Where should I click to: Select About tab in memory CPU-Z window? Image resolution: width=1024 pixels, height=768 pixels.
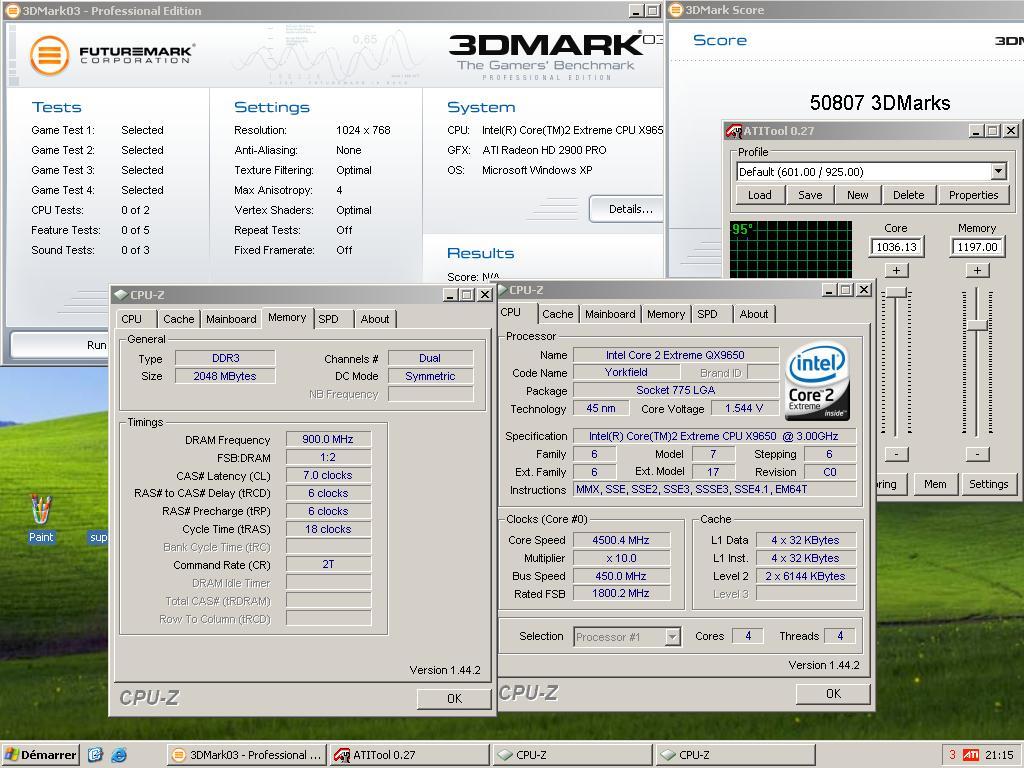pos(375,319)
